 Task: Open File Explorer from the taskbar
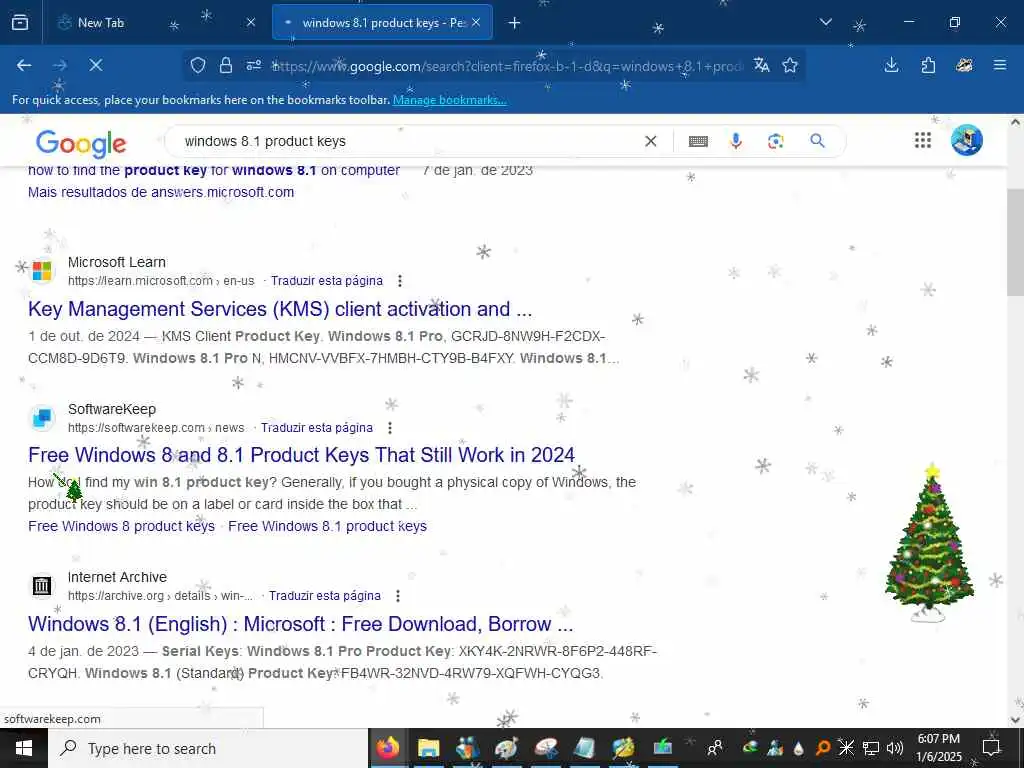click(x=428, y=748)
